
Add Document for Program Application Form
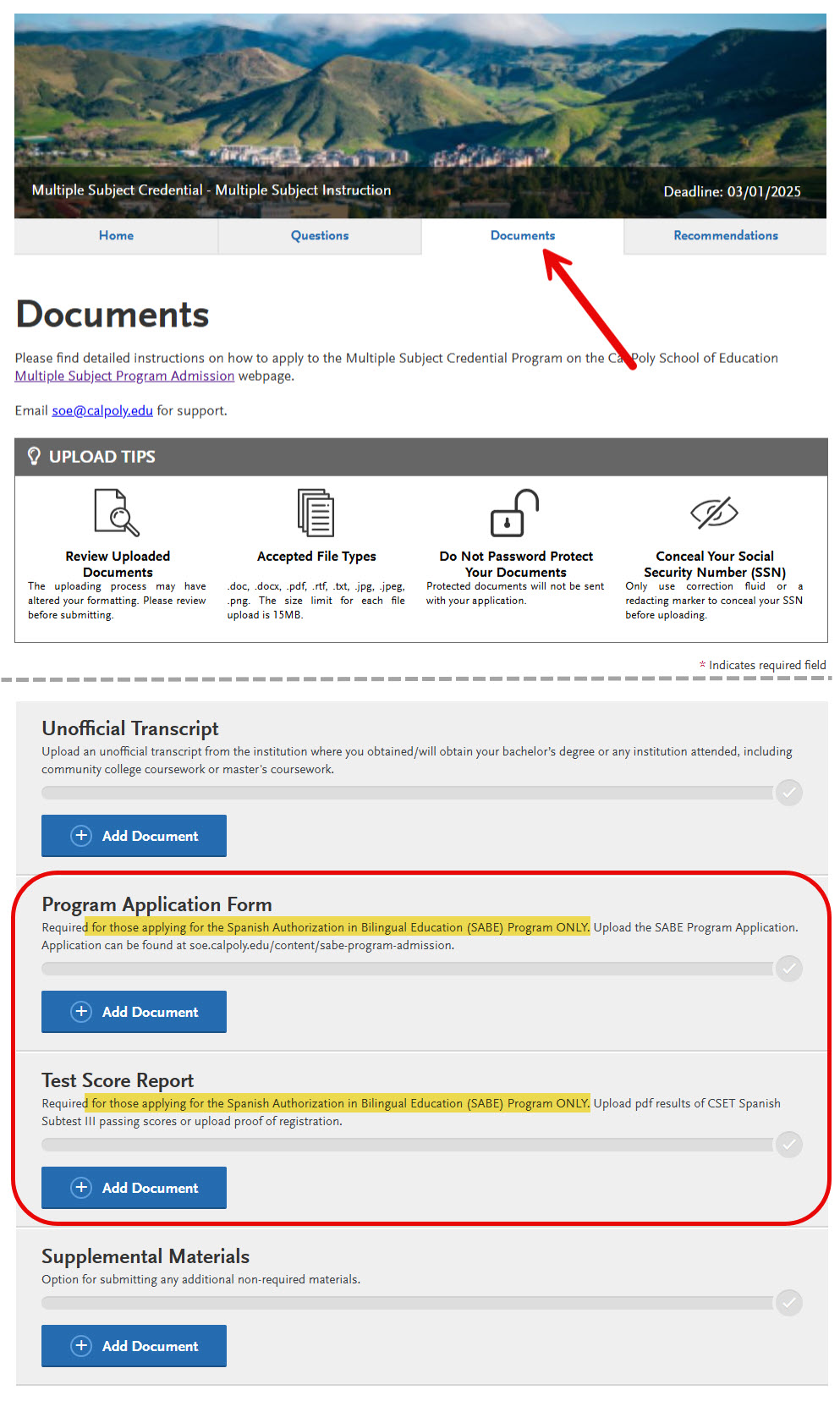tap(134, 1012)
